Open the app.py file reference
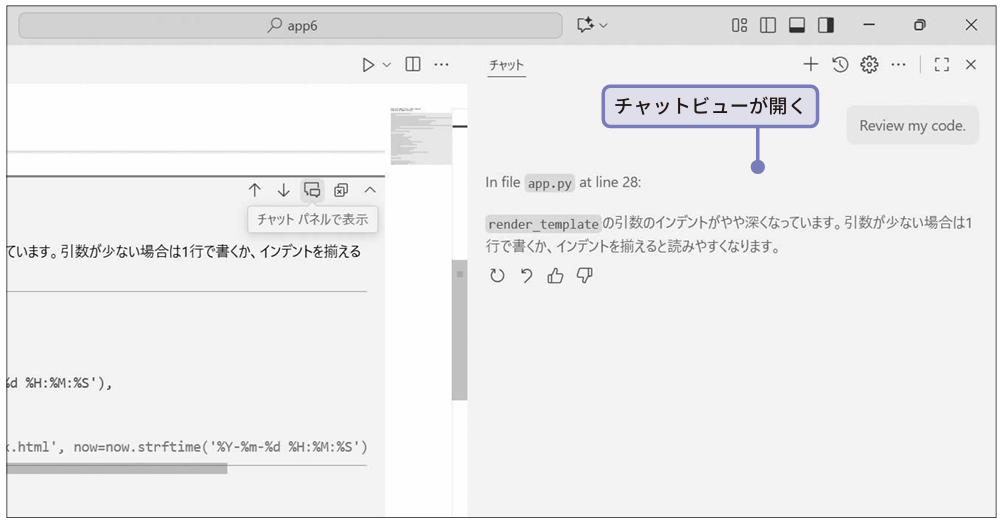1005x526 pixels. (x=549, y=183)
